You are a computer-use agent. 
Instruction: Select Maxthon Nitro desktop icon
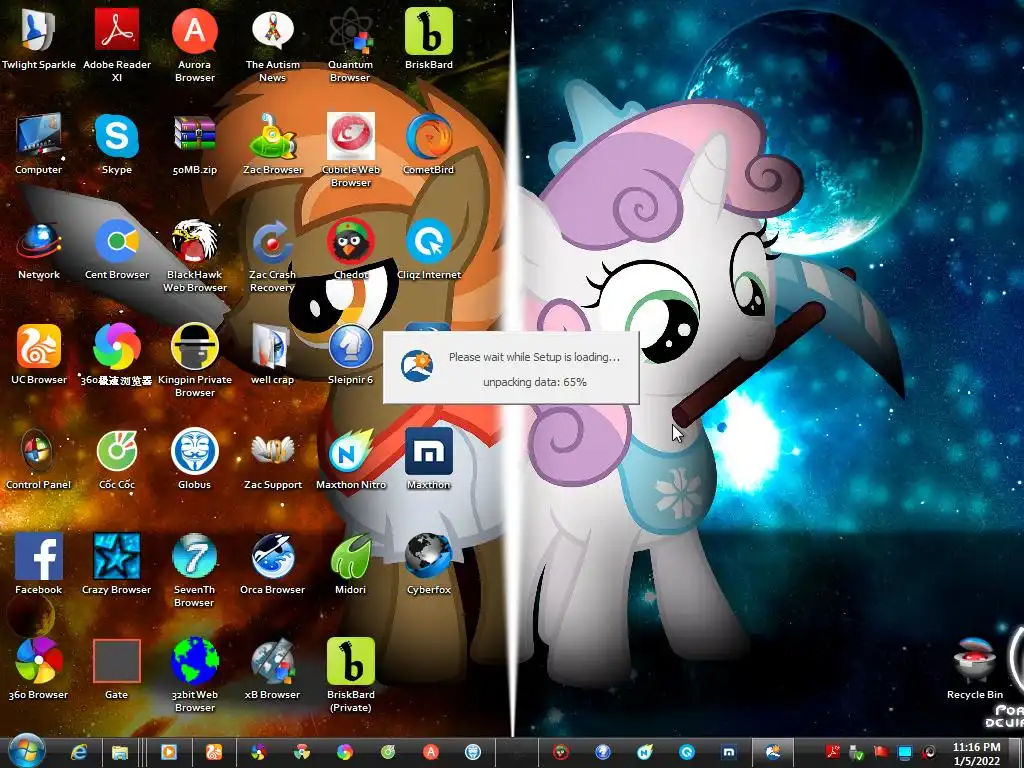[x=351, y=451]
